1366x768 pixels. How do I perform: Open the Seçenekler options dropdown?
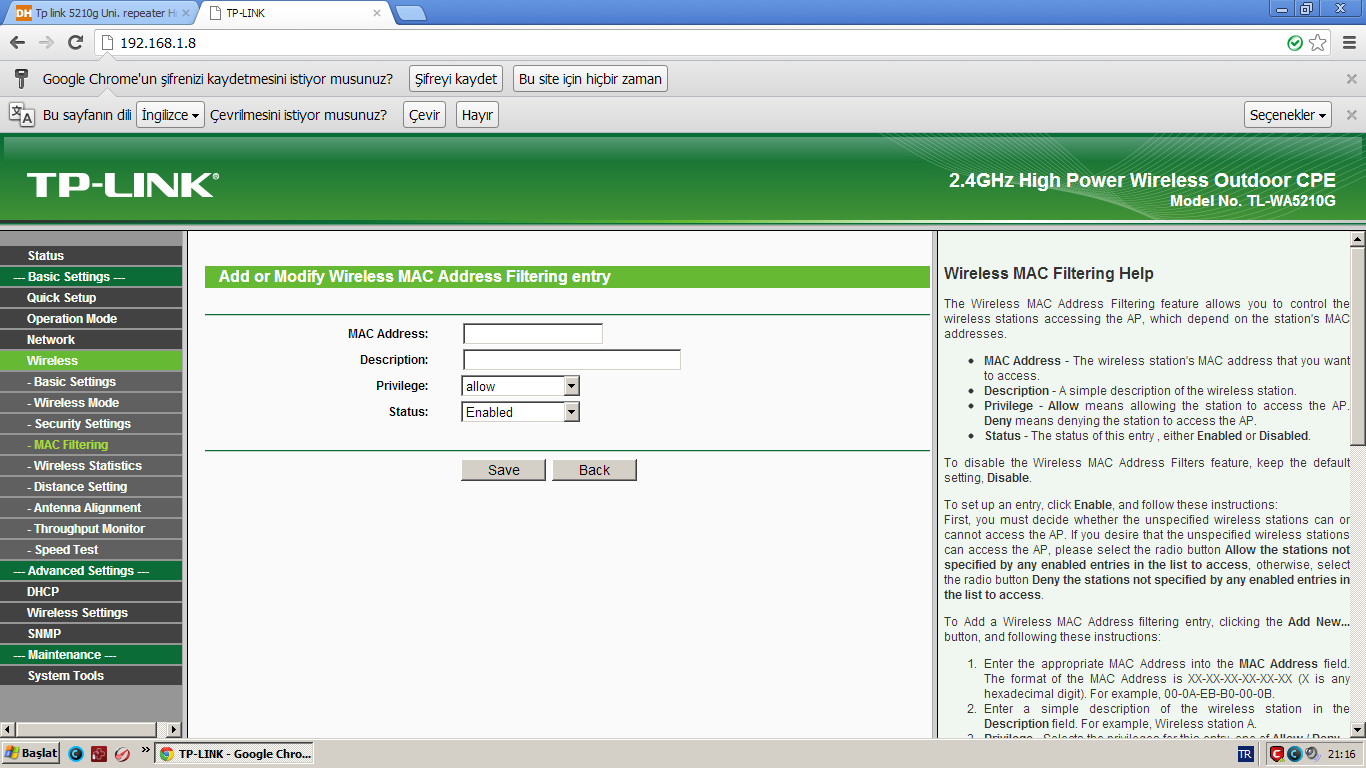(1288, 115)
